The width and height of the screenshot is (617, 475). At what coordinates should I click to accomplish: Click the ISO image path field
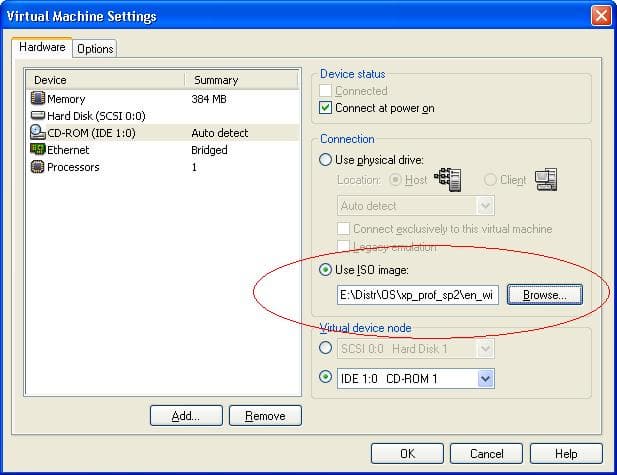coord(418,295)
